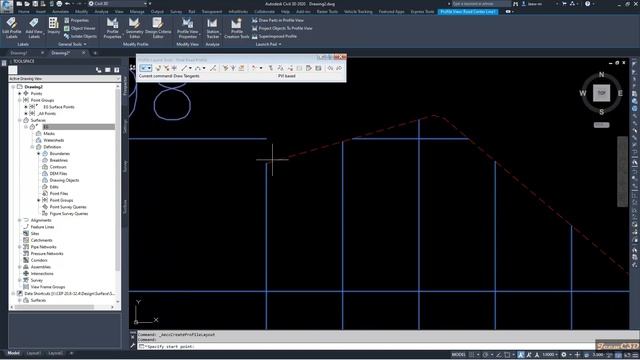
Task: Switch to the Drawing1 document tab
Action: pos(19,53)
